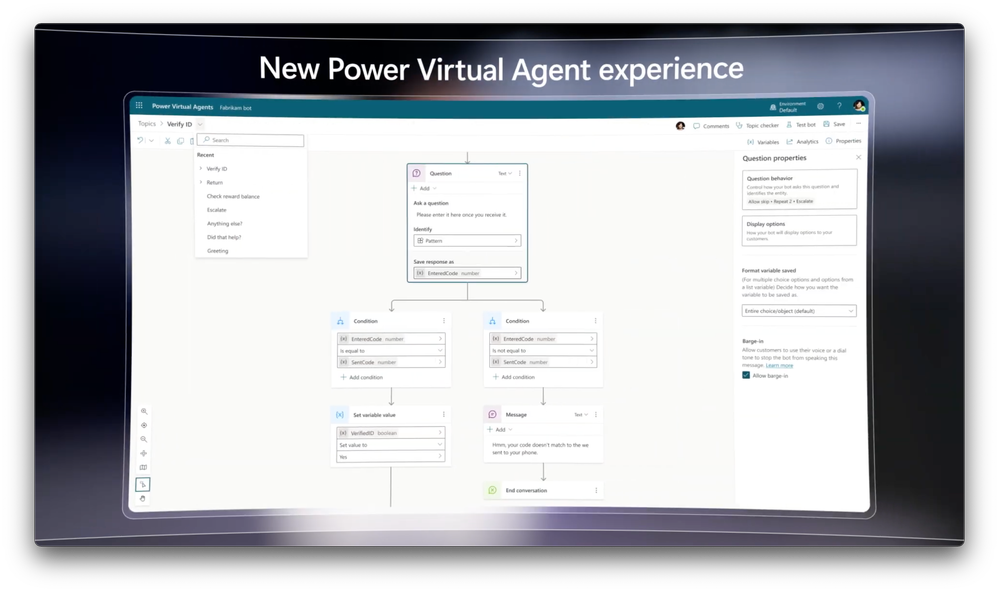Open Entire choice/object format dropdown
Screen dimensions: 999x592
point(799,311)
